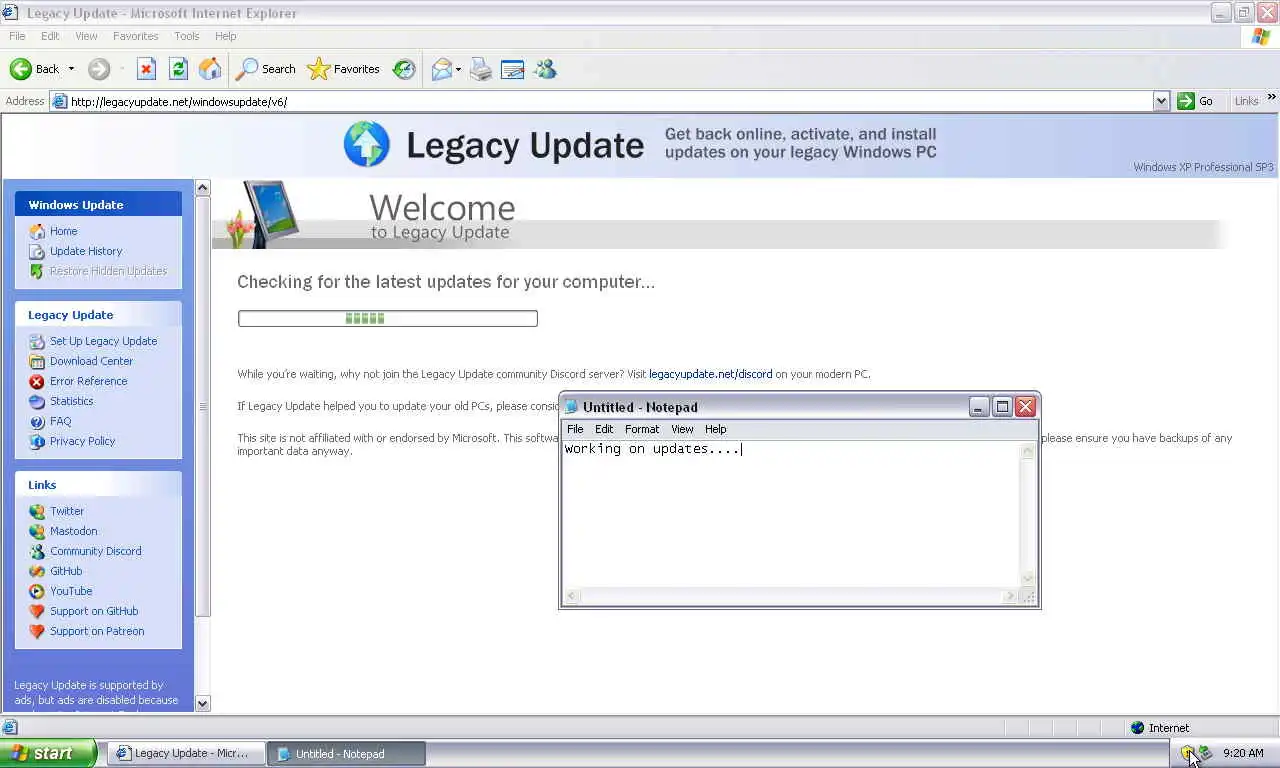Open the IE Tools menu

pyautogui.click(x=187, y=36)
